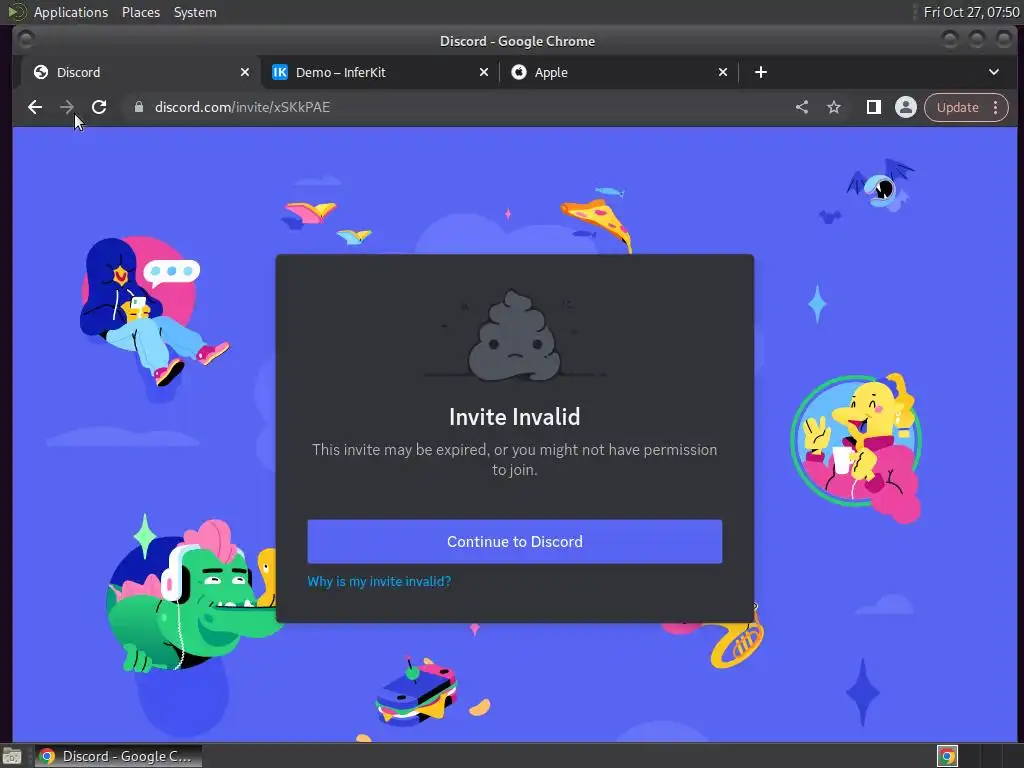
Task: Expand the tab search dropdown
Action: pyautogui.click(x=994, y=72)
